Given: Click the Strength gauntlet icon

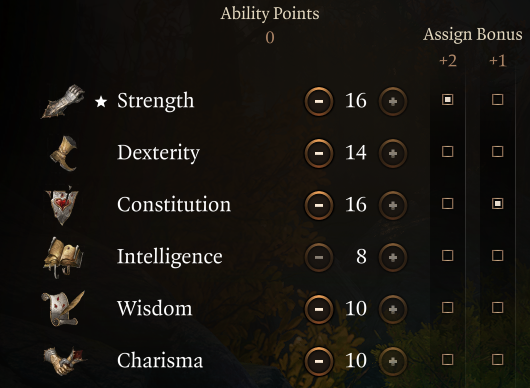Looking at the screenshot, I should [x=63, y=101].
